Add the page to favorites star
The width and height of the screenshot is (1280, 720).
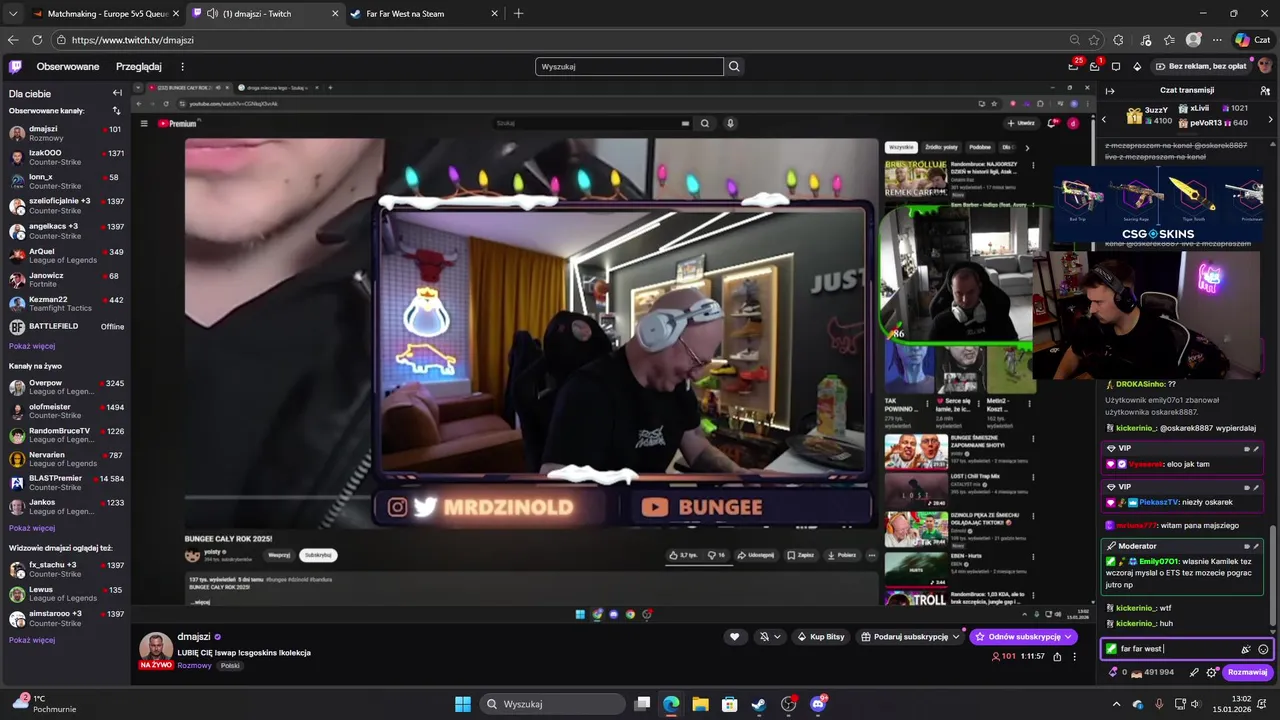click(1094, 40)
